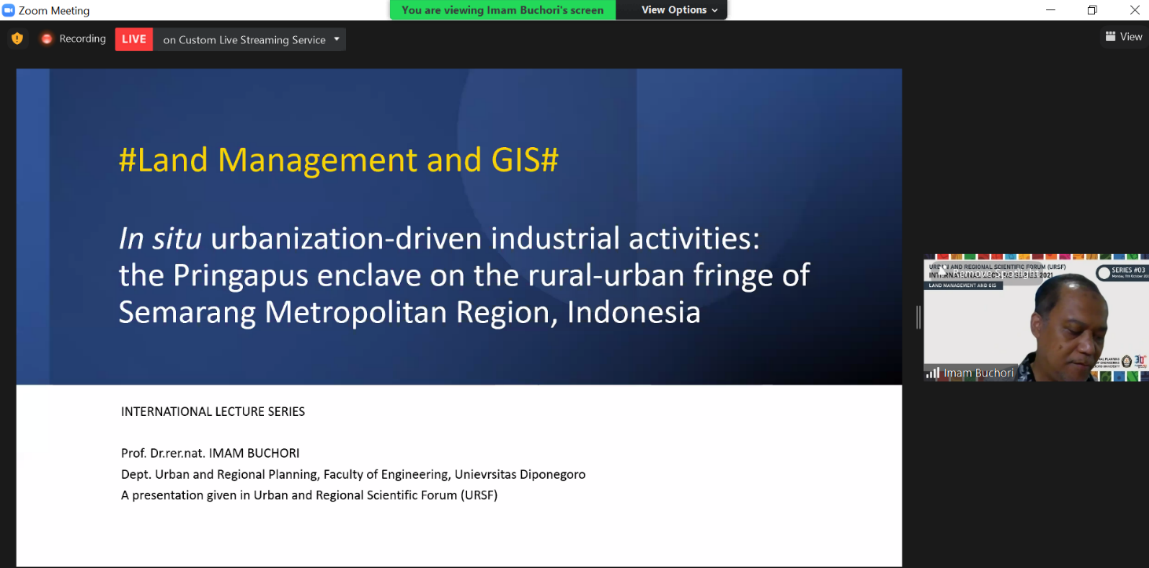This screenshot has height=568, width=1149.
Task: Open the View Options dropdown
Action: (x=672, y=10)
